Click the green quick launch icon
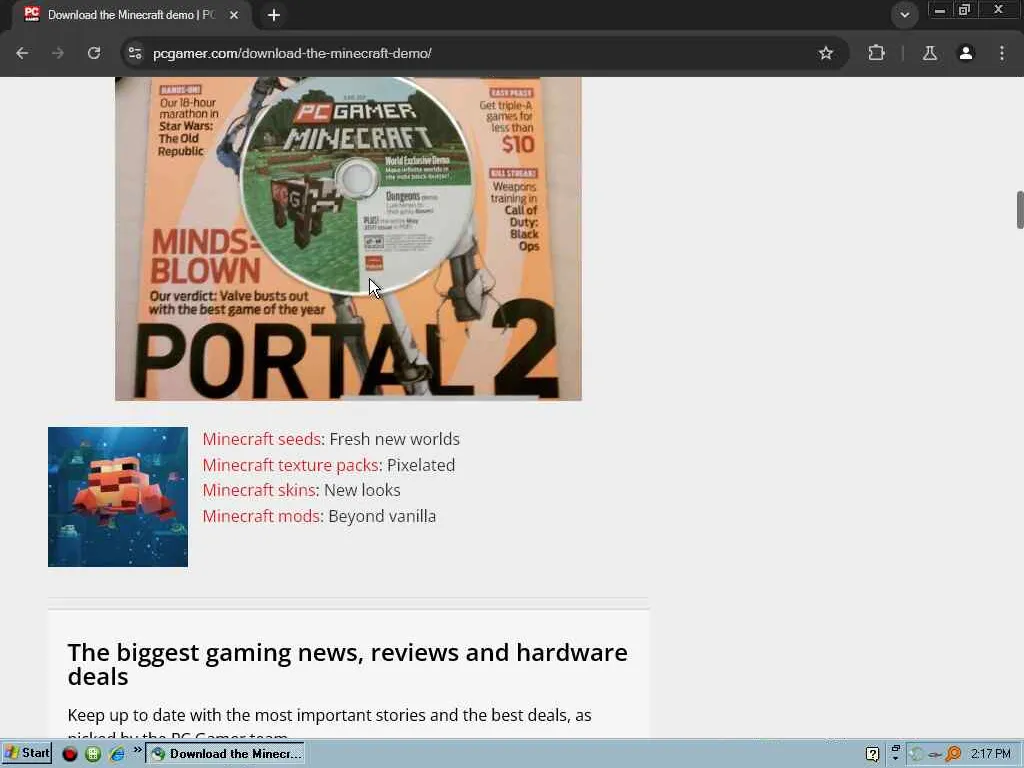This screenshot has width=1024, height=768. [93, 754]
